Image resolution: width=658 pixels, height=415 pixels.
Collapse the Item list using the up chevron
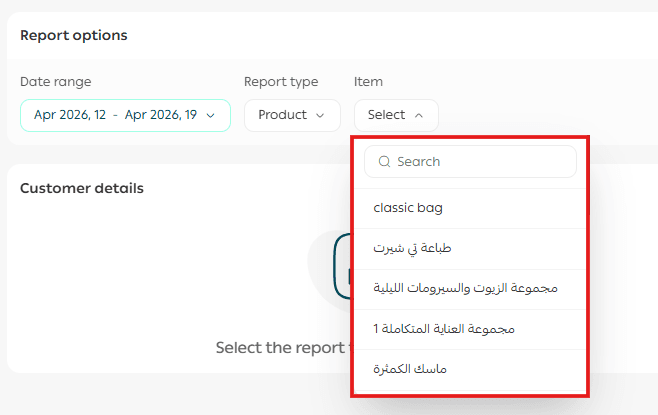coord(418,115)
